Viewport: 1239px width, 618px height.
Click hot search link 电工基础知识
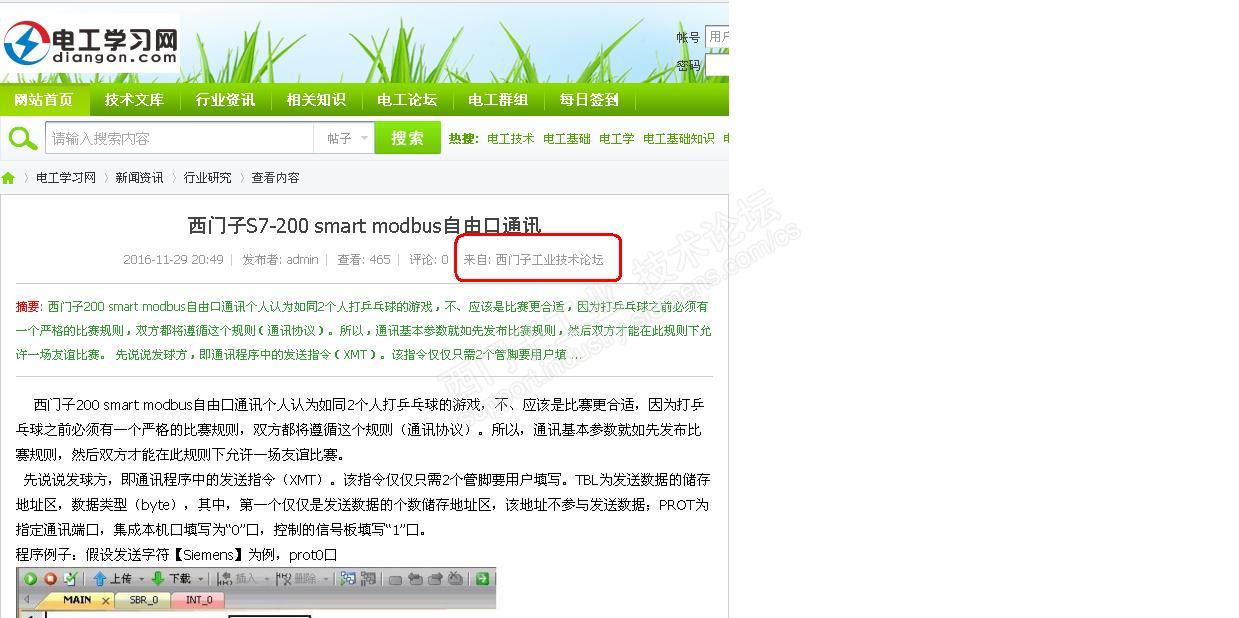coord(679,139)
